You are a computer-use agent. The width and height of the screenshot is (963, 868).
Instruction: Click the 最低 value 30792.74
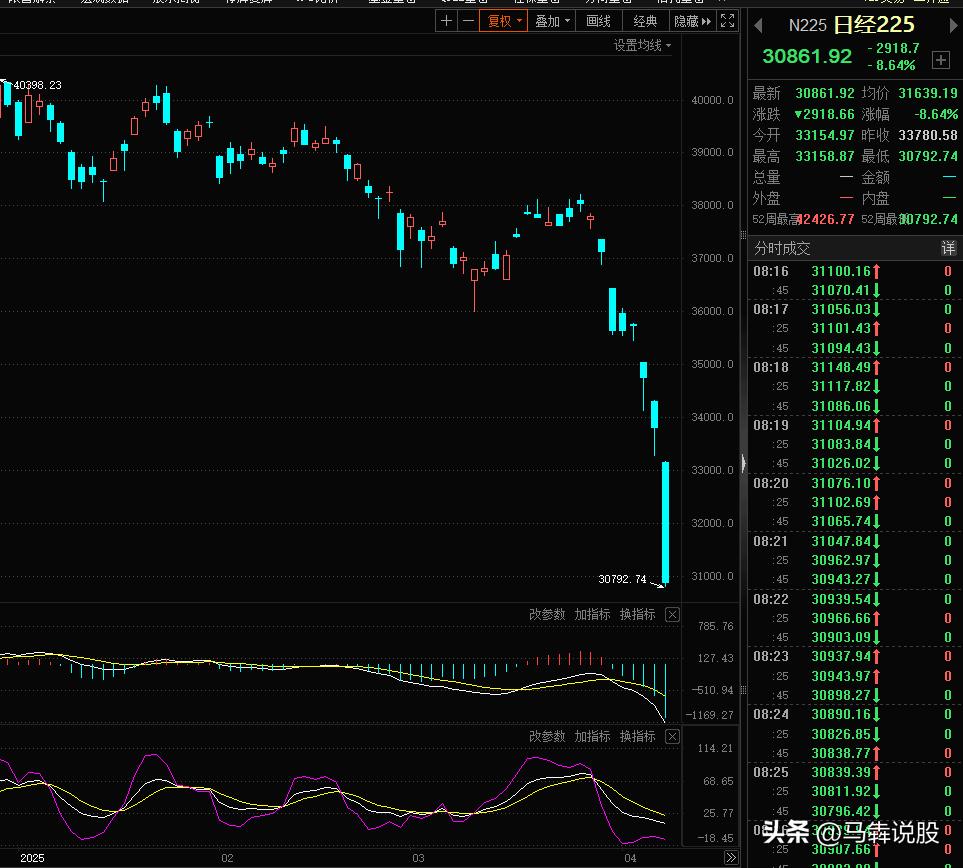[927, 156]
